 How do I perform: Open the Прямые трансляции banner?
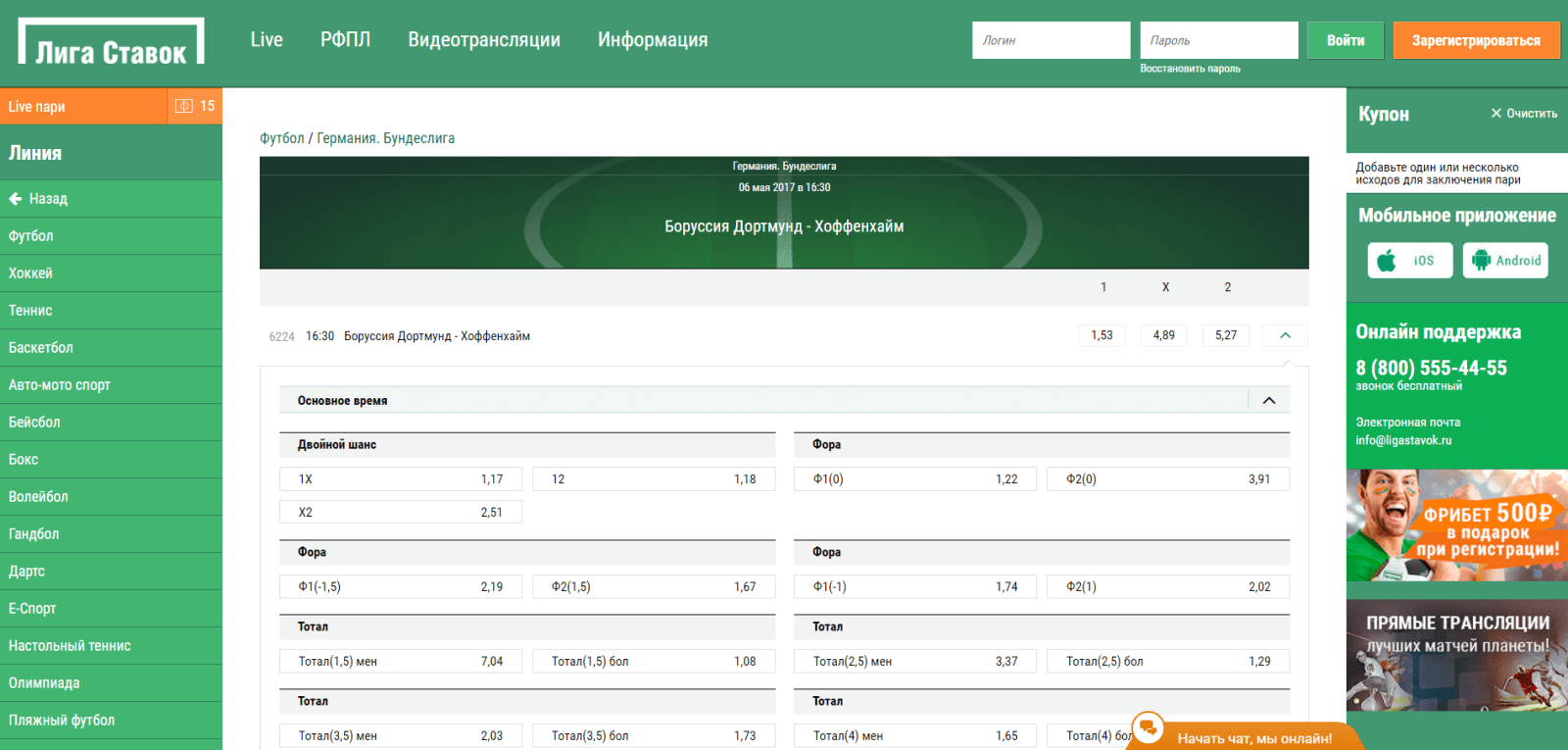pyautogui.click(x=1457, y=656)
